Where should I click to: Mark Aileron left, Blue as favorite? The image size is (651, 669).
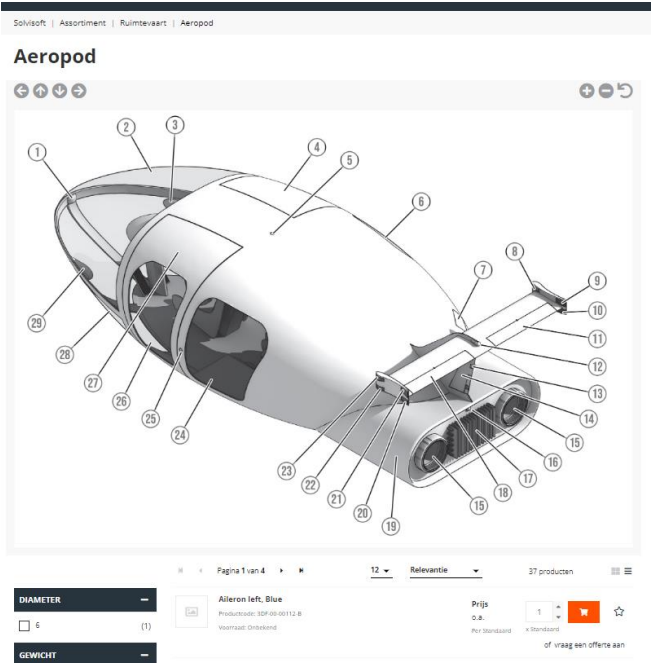(x=619, y=612)
